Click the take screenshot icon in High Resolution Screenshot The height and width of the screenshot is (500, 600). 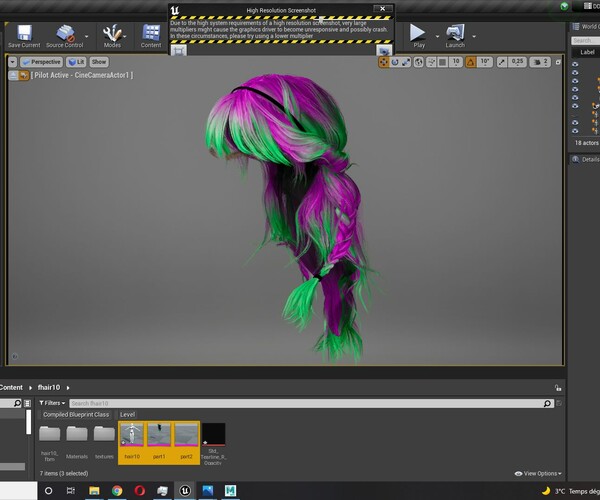[x=384, y=50]
